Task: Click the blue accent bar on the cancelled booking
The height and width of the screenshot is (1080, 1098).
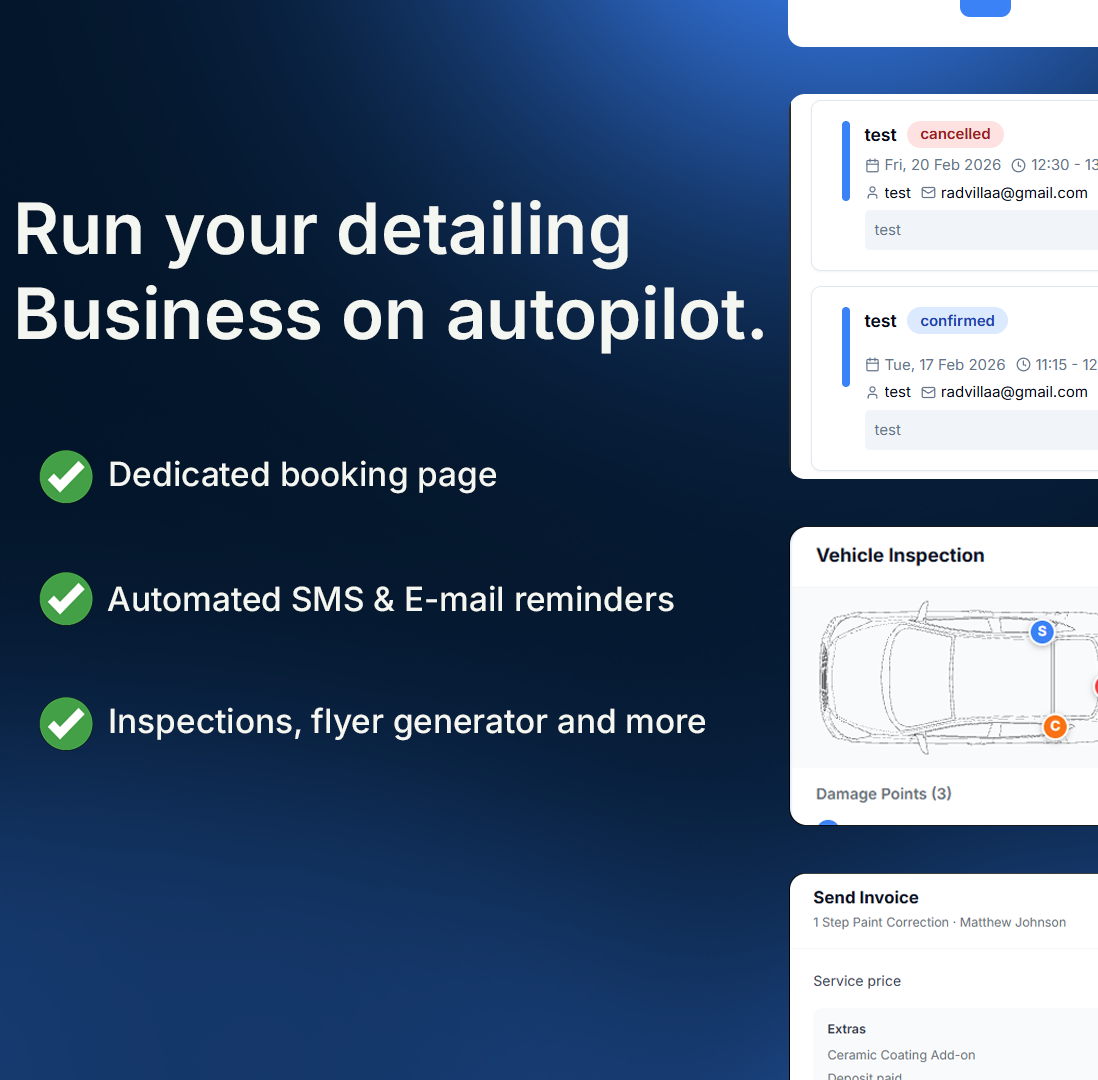Action: coord(845,160)
